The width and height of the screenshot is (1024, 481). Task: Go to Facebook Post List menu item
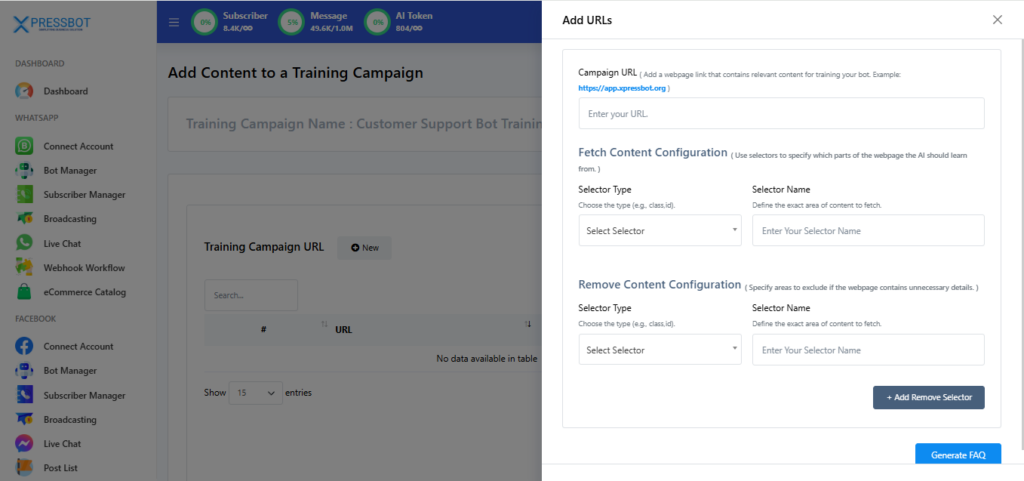click(60, 468)
